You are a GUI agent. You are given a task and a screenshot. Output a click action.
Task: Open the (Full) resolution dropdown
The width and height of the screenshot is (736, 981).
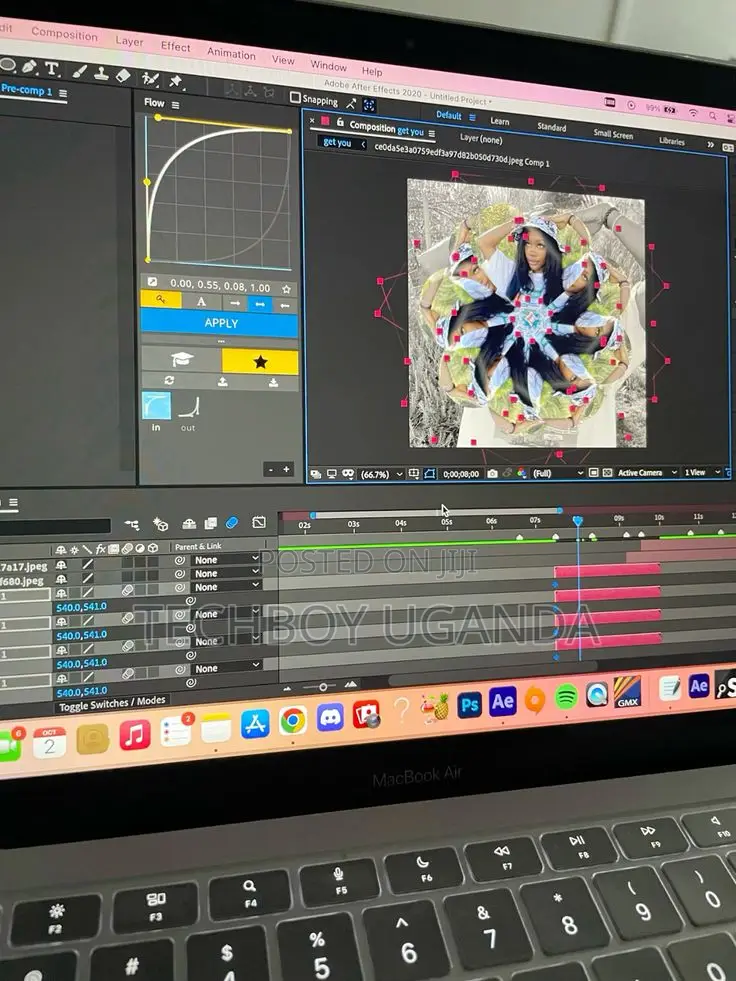pyautogui.click(x=557, y=473)
